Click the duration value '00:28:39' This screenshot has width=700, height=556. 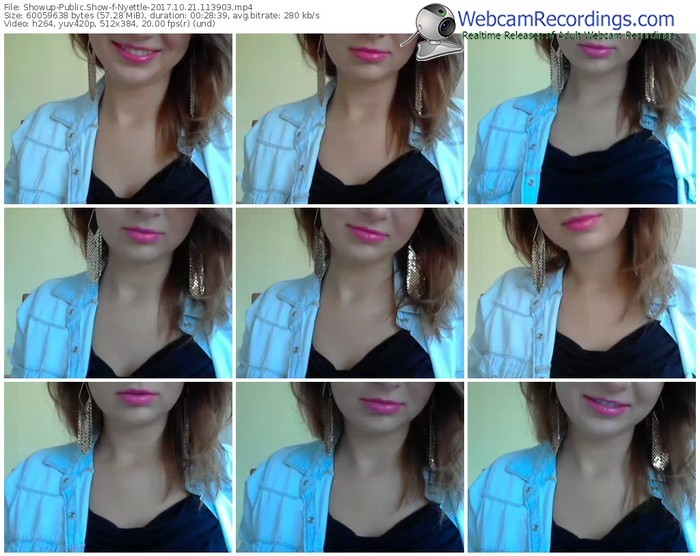click(223, 17)
